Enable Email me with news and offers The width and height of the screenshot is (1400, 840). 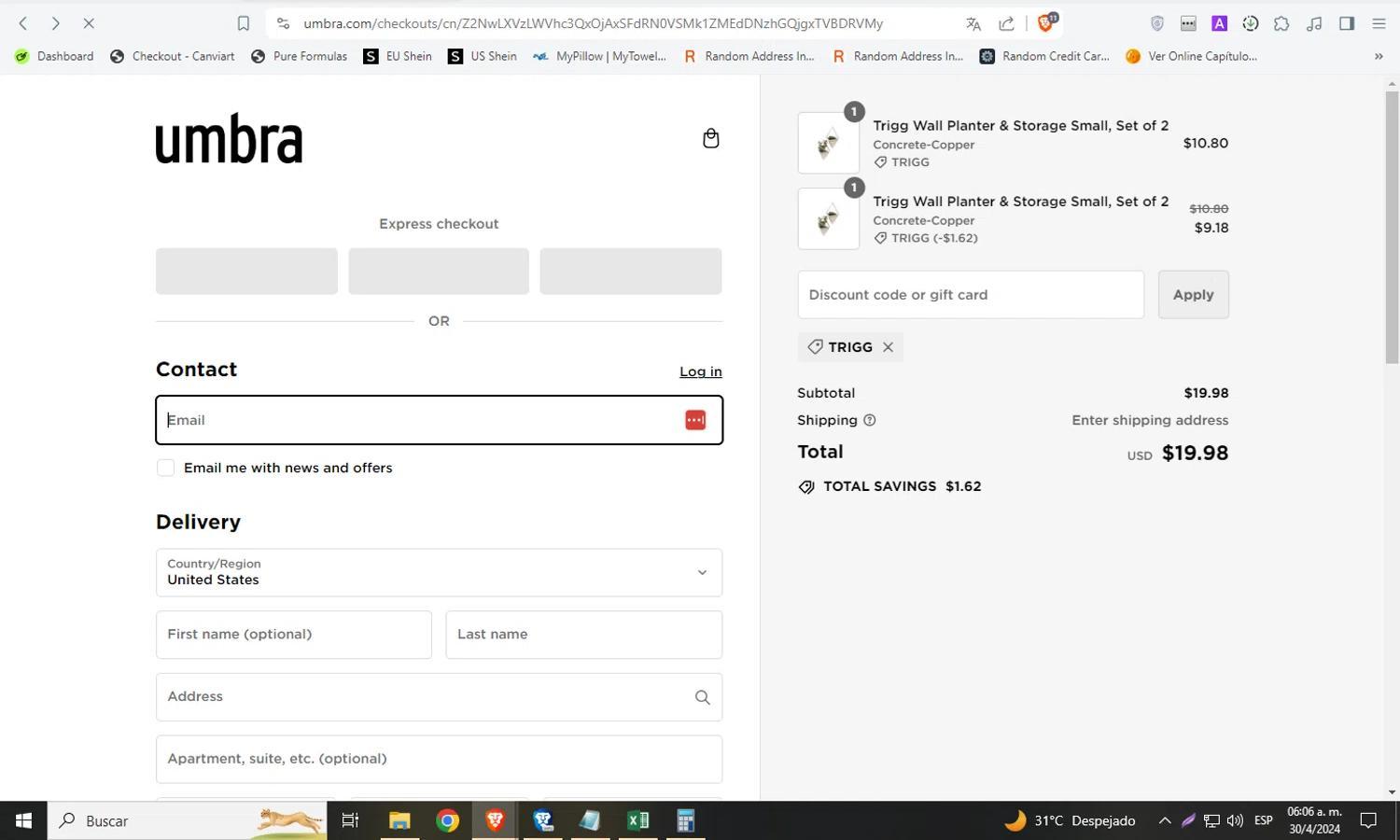(166, 468)
